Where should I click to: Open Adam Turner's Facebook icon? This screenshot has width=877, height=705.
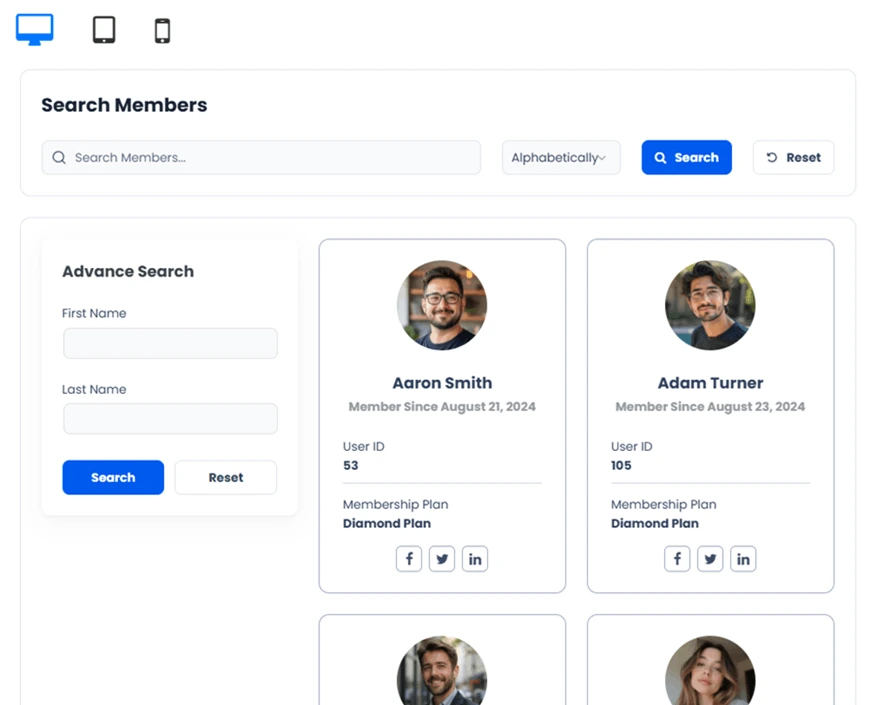(677, 559)
